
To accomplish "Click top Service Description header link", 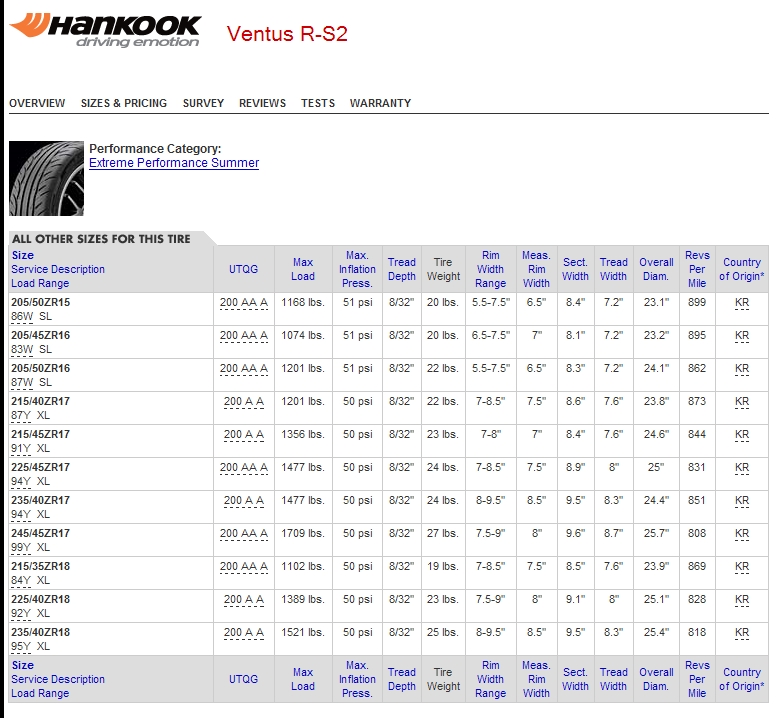I will click(x=58, y=269).
